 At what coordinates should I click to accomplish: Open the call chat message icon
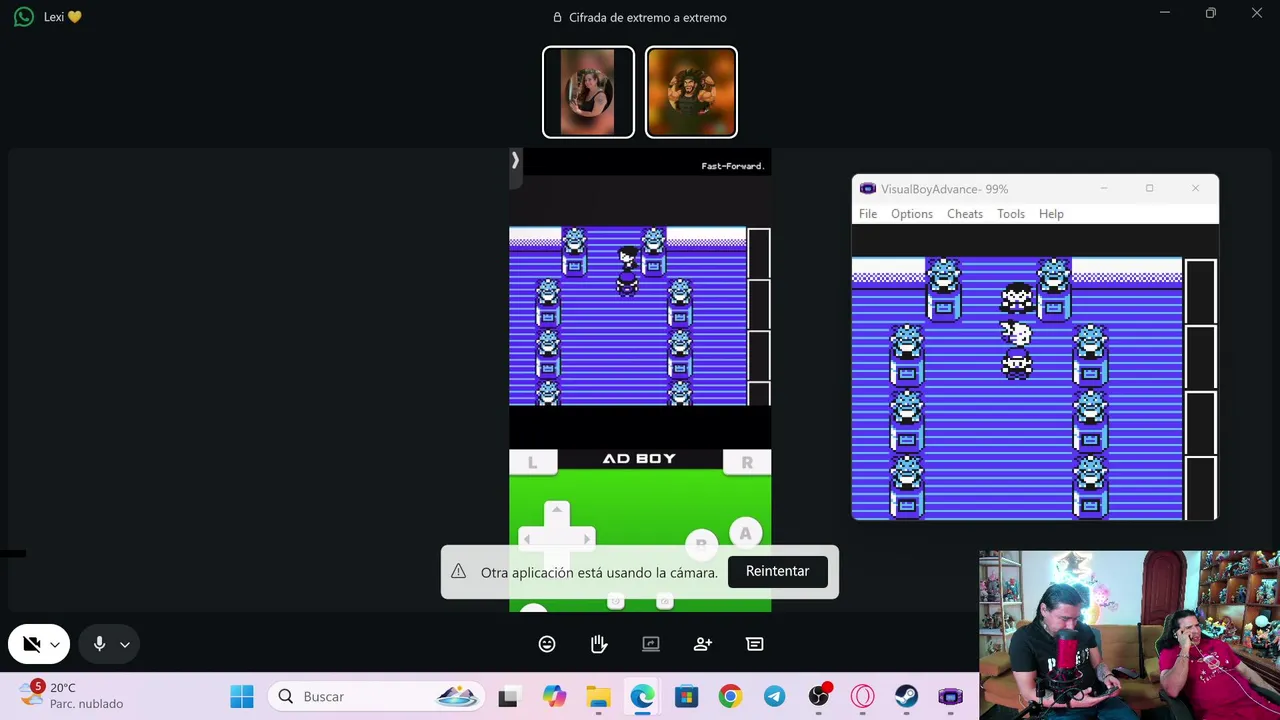pyautogui.click(x=755, y=644)
